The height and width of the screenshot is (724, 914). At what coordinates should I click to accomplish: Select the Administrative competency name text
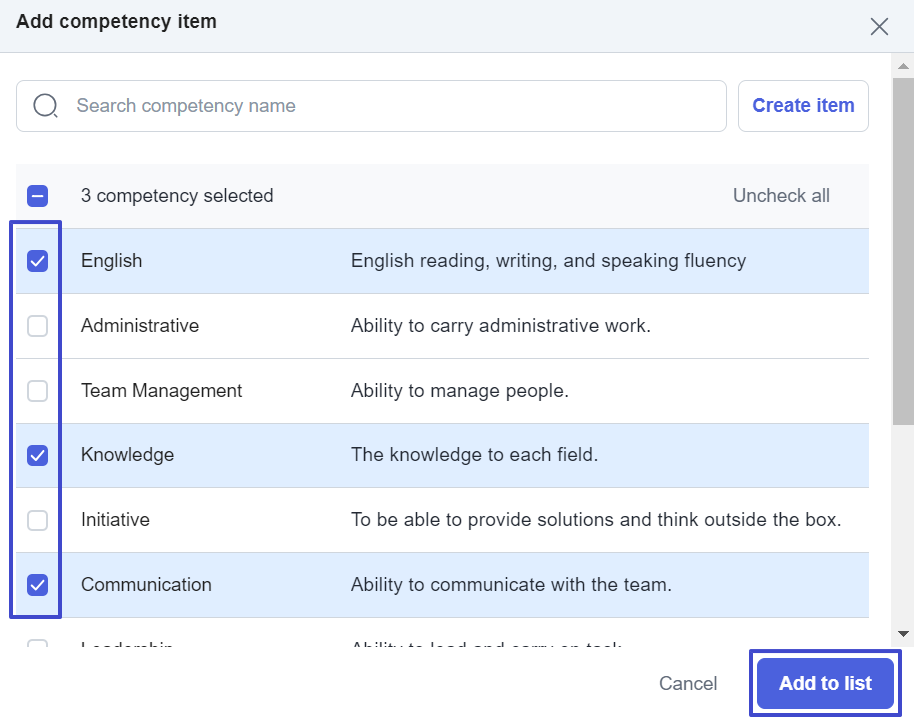point(140,325)
